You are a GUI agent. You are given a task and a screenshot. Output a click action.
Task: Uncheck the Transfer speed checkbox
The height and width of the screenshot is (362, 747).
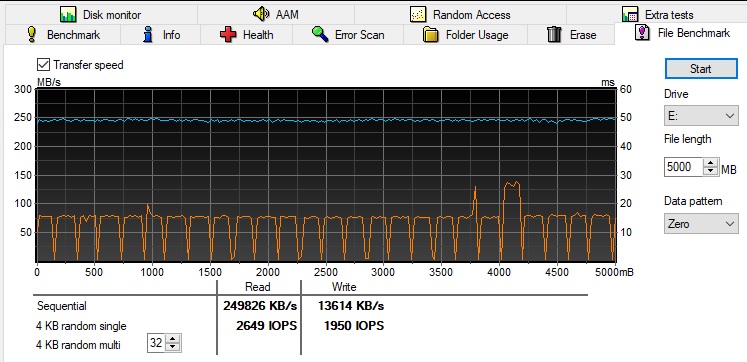tap(43, 64)
